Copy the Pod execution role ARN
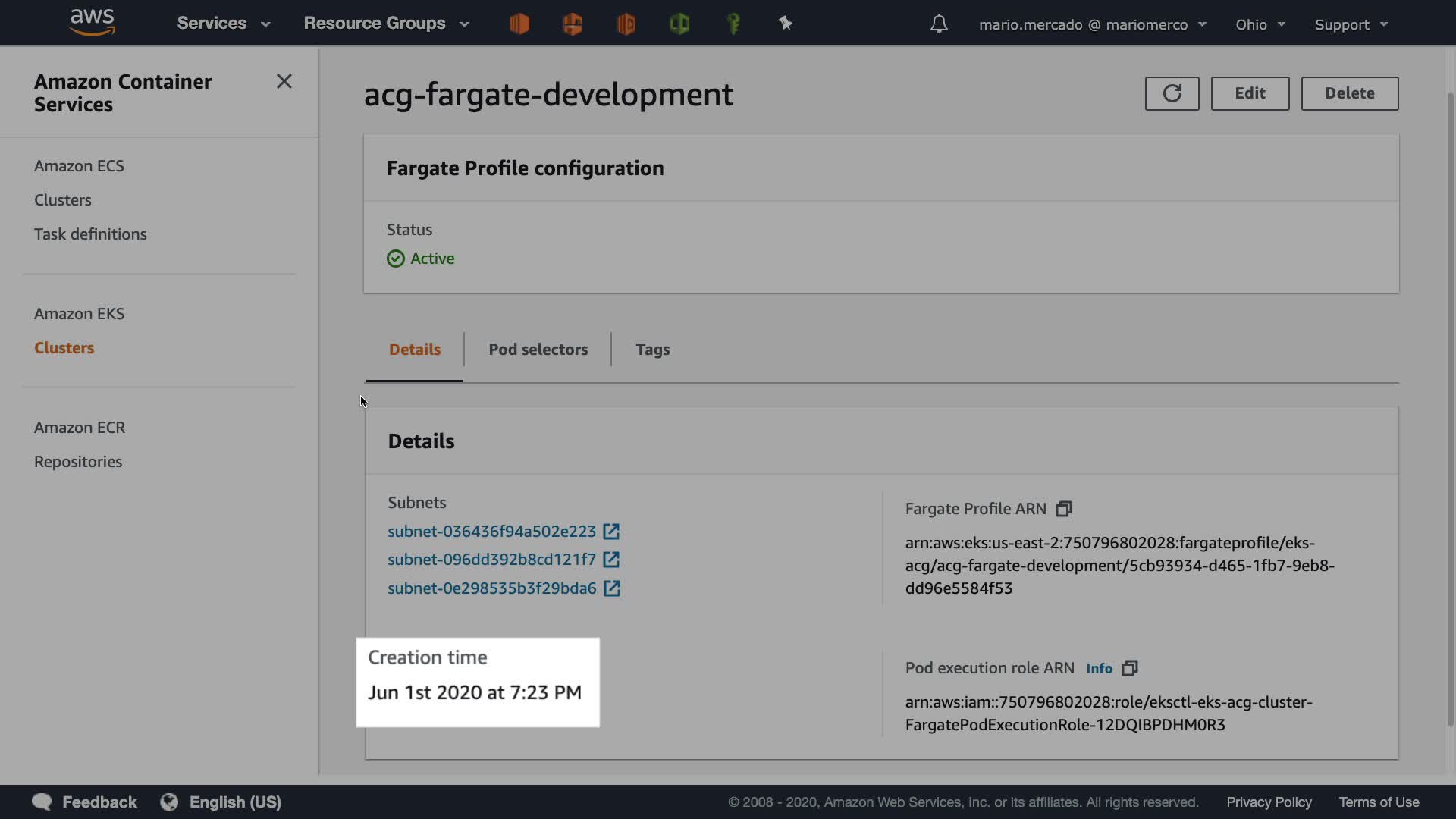Screen dimensions: 1456x819 [x=1130, y=668]
